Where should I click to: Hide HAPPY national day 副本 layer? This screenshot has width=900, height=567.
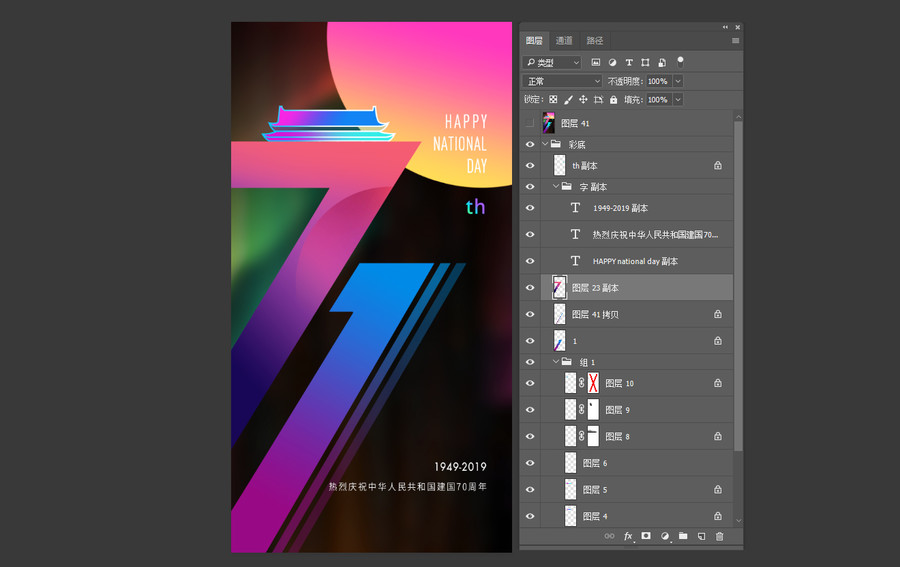point(530,261)
